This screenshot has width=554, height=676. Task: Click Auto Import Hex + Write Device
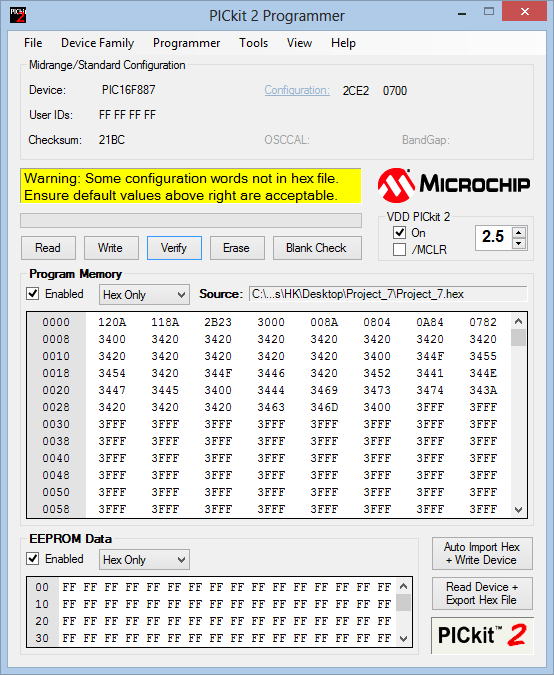tap(482, 554)
